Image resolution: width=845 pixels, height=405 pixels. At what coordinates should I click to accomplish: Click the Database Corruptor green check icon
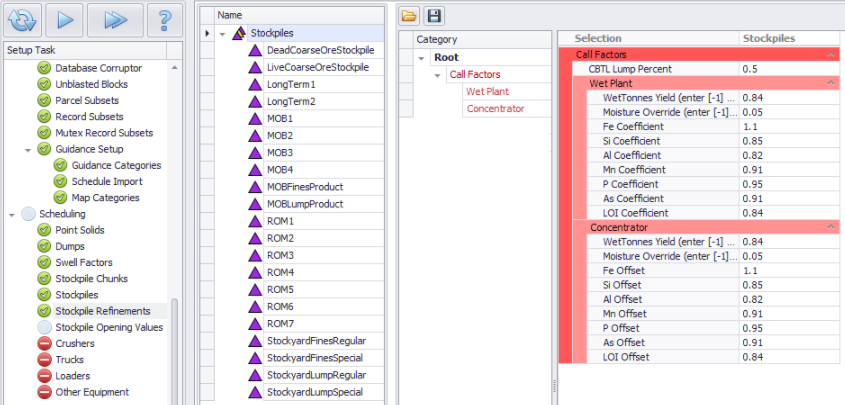tap(44, 68)
